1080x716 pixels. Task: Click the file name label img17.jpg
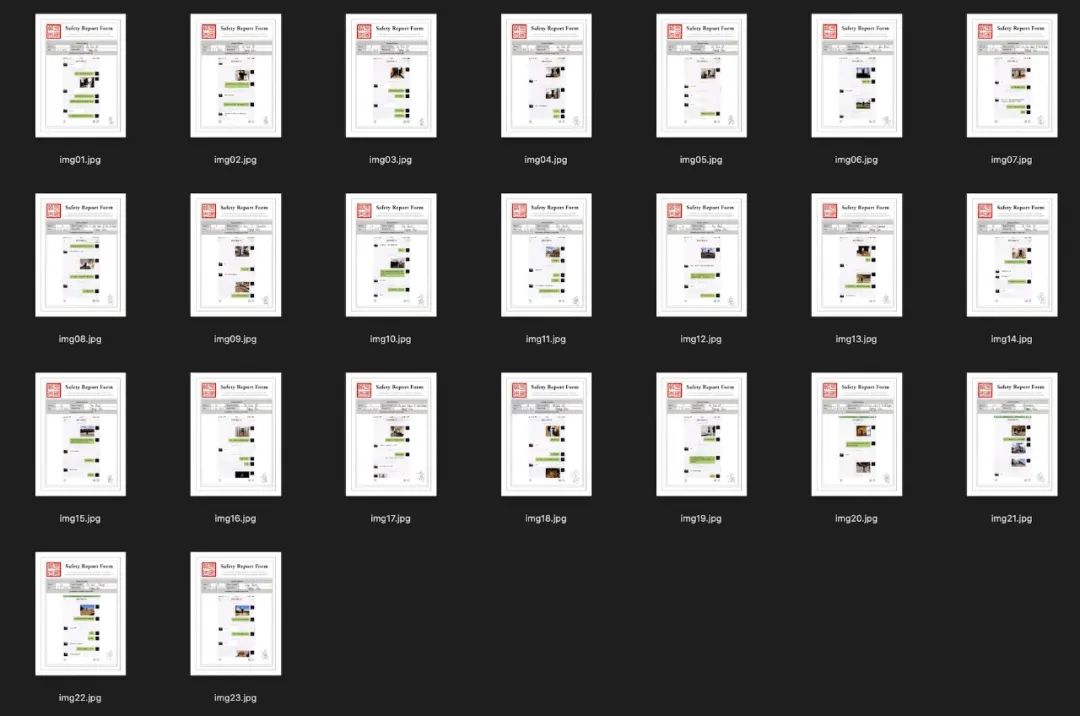(391, 518)
